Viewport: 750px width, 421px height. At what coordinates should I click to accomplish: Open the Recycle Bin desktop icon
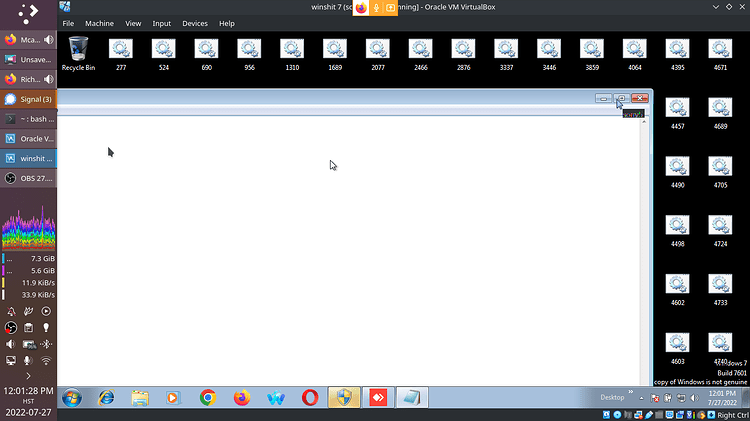pos(78,54)
